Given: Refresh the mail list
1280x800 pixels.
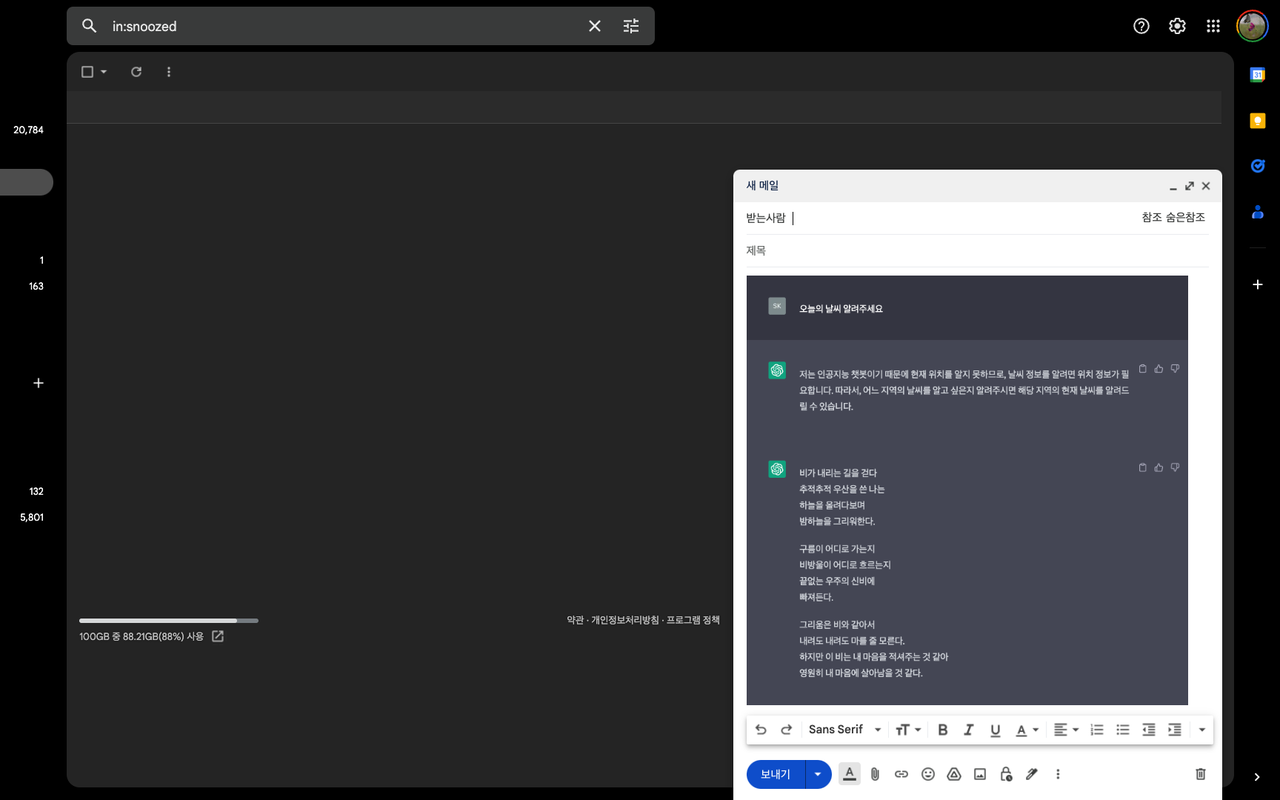Looking at the screenshot, I should (136, 72).
